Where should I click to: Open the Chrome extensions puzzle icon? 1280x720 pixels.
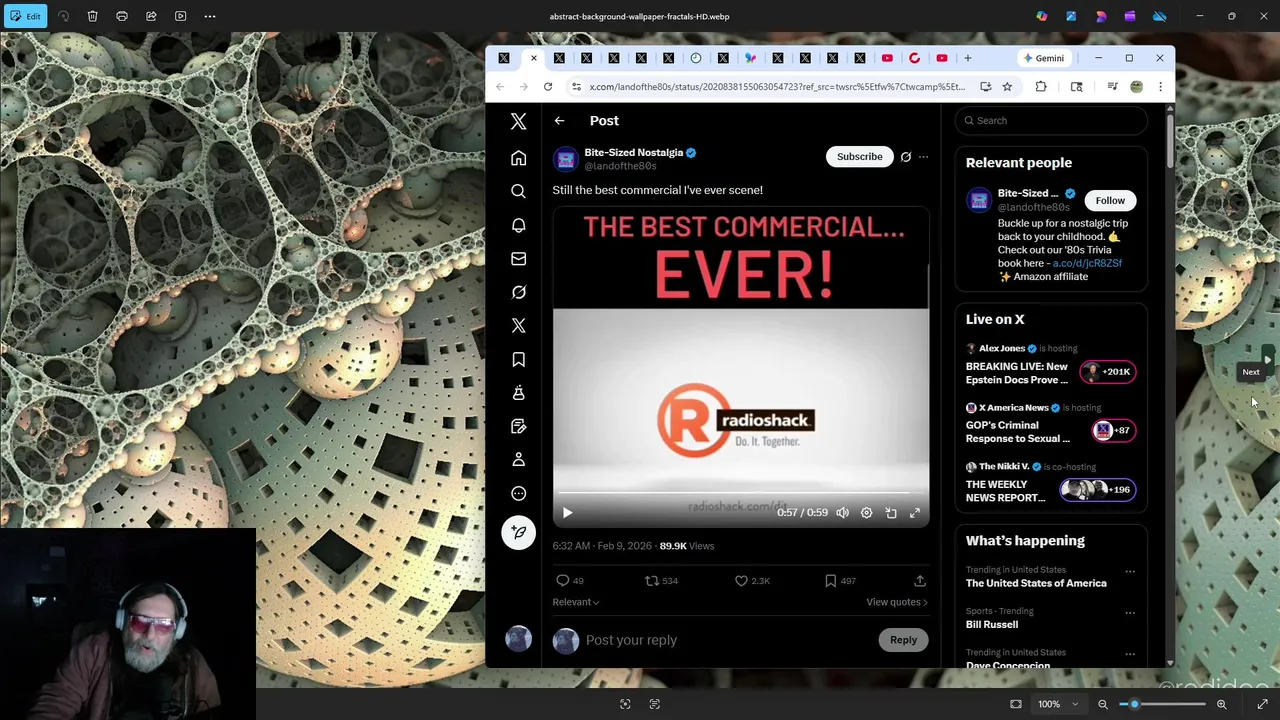(x=1041, y=87)
